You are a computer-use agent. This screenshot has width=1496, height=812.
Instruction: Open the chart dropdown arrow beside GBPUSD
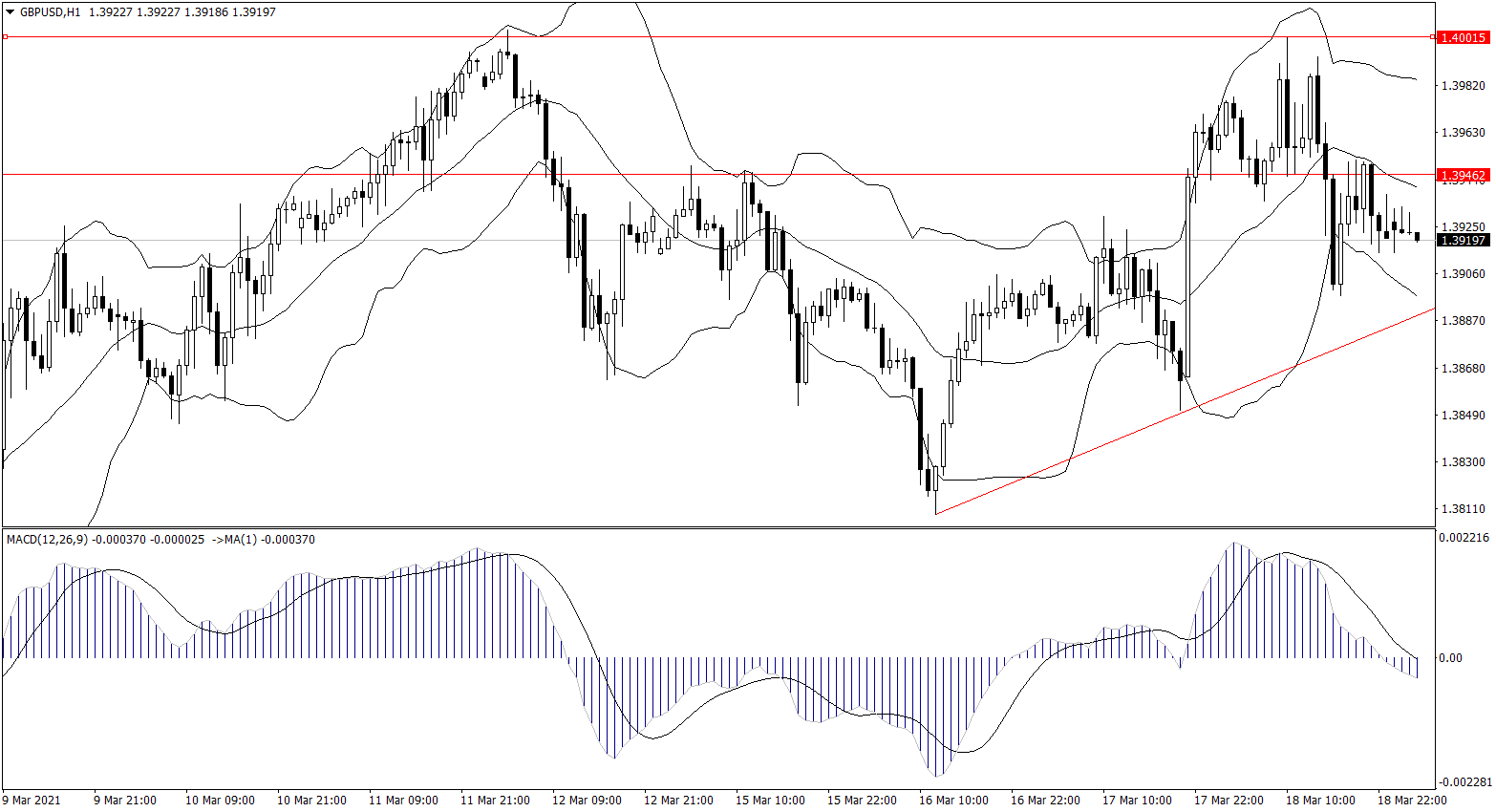(11, 12)
